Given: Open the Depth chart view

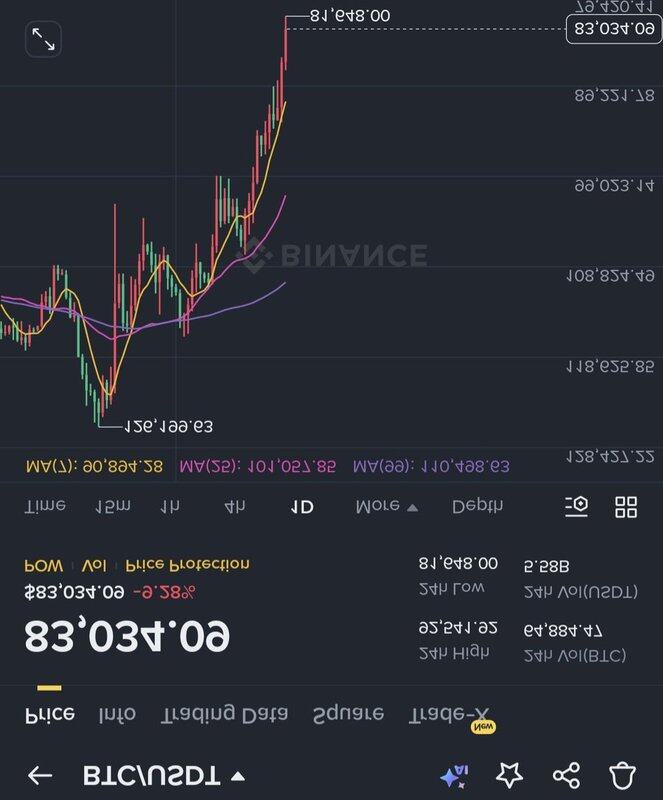Looking at the screenshot, I should pyautogui.click(x=478, y=507).
